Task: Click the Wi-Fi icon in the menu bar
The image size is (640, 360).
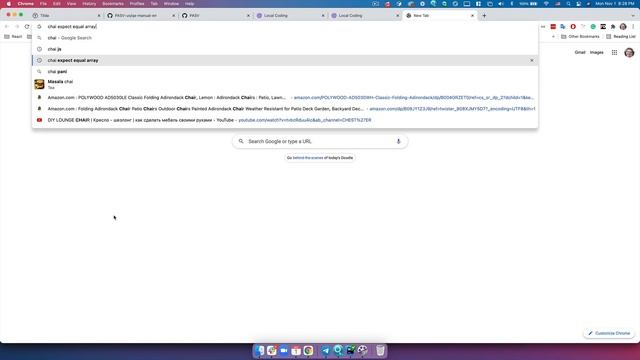Action: pos(546,4)
